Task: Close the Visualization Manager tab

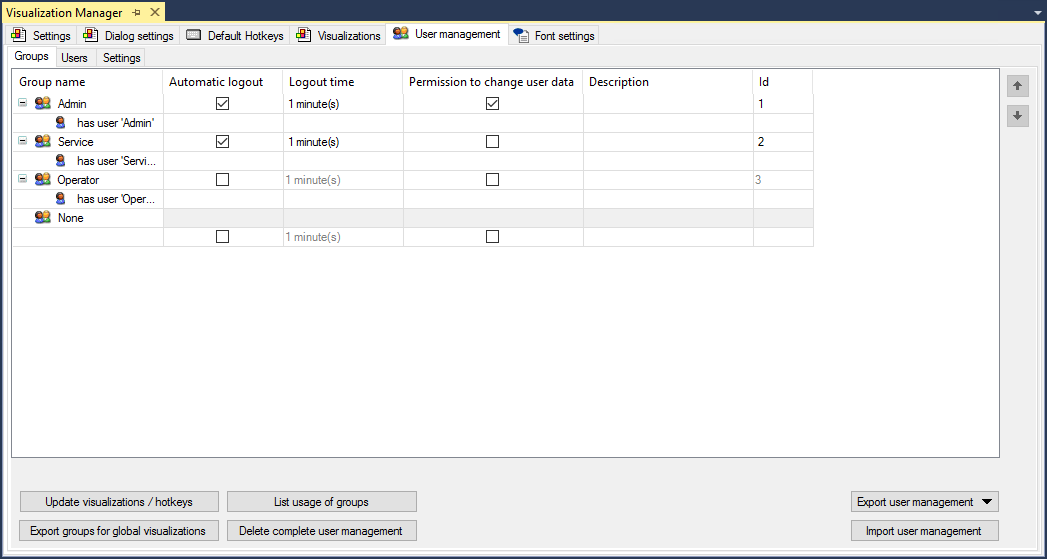Action: click(x=154, y=13)
